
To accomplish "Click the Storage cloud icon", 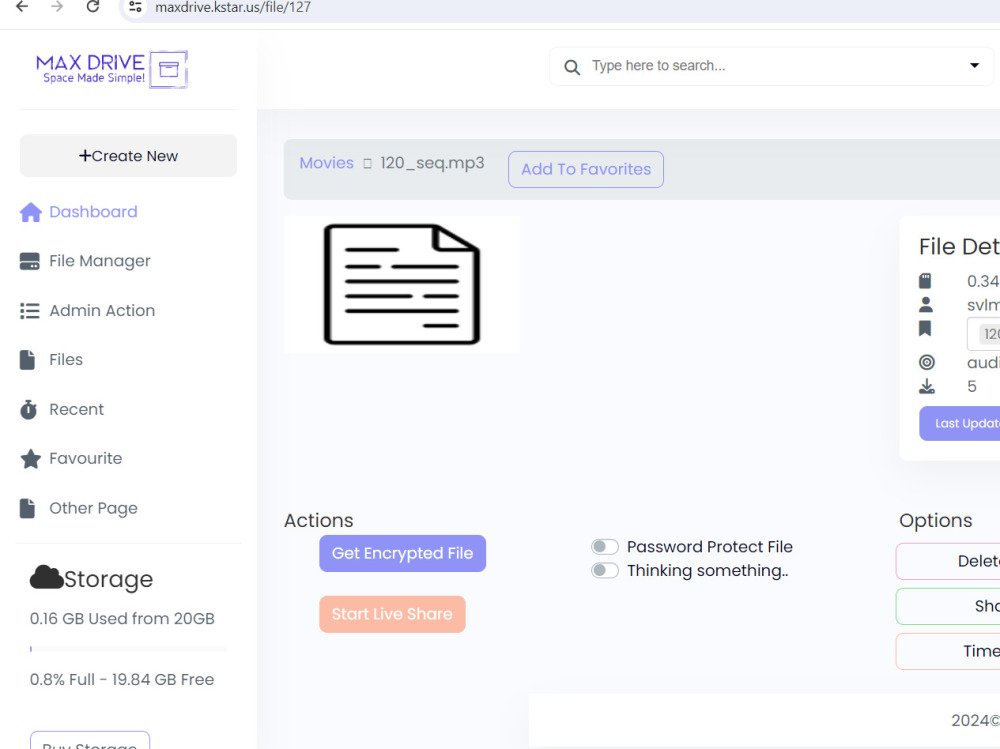I will (x=46, y=577).
